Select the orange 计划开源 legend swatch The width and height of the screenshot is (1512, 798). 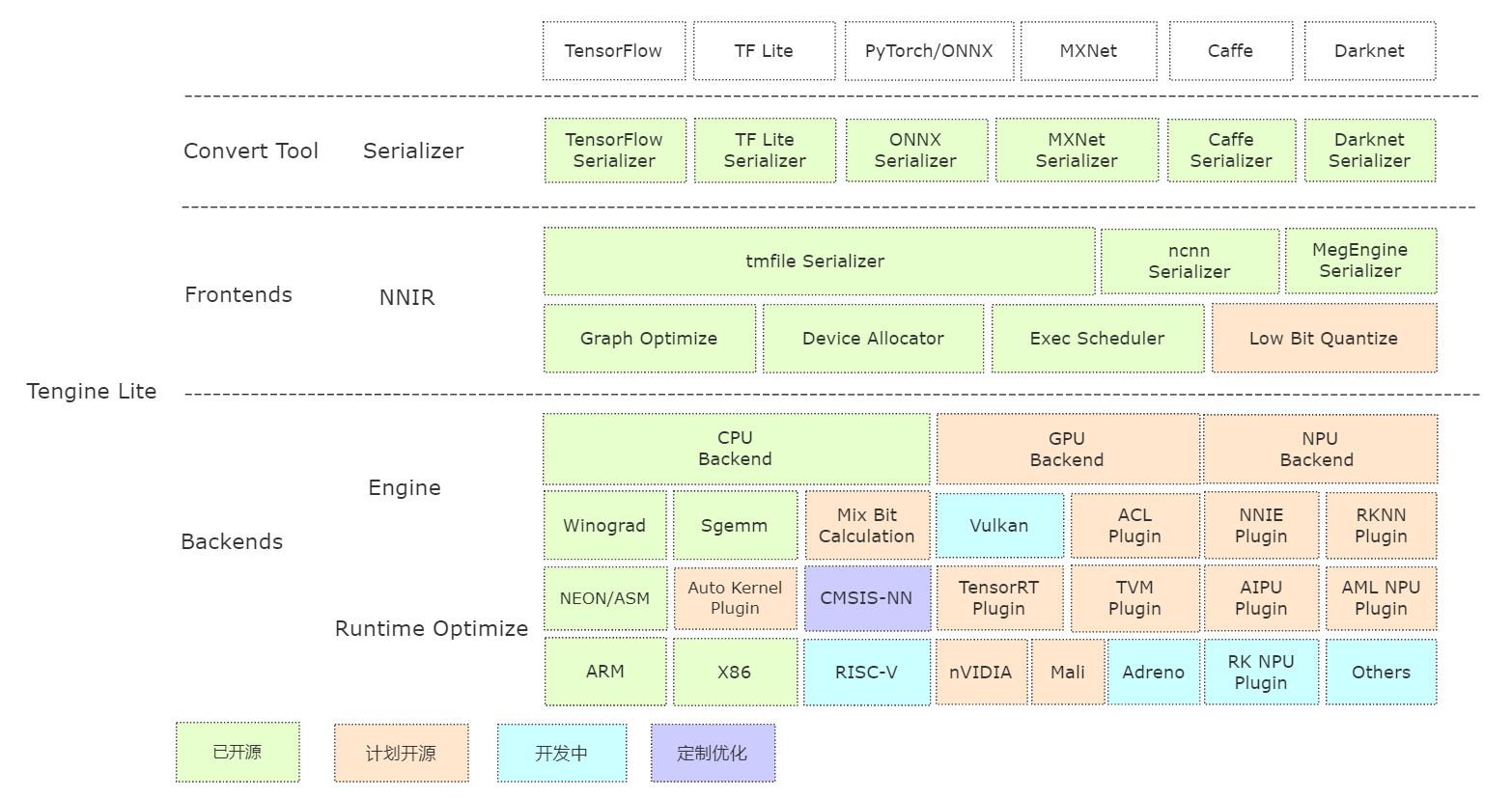click(402, 753)
